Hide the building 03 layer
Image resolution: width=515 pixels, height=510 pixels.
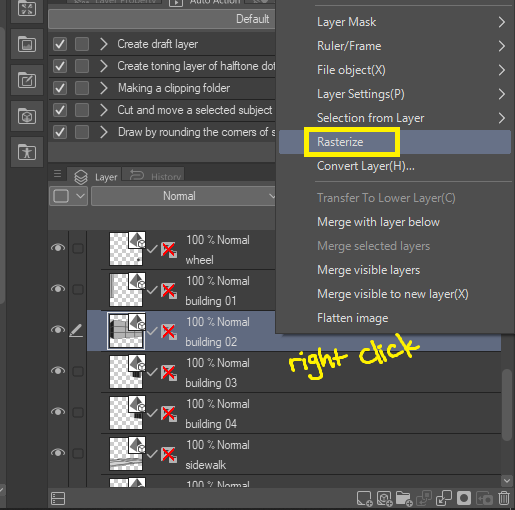pyautogui.click(x=58, y=371)
